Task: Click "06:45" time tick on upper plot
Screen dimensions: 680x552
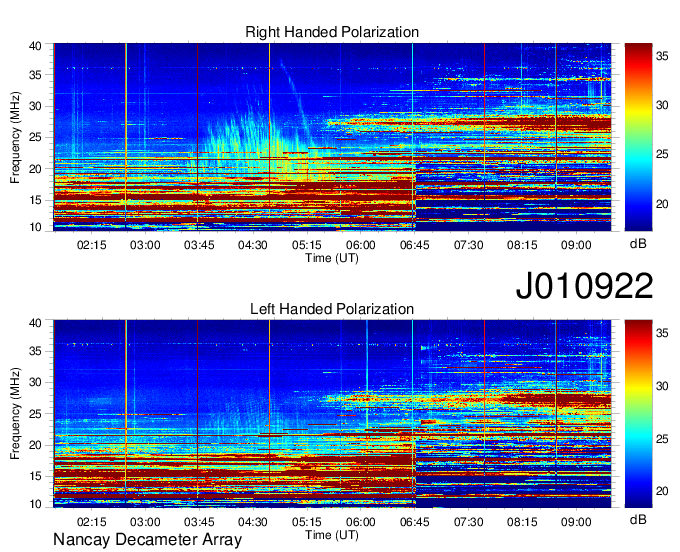Action: [415, 245]
